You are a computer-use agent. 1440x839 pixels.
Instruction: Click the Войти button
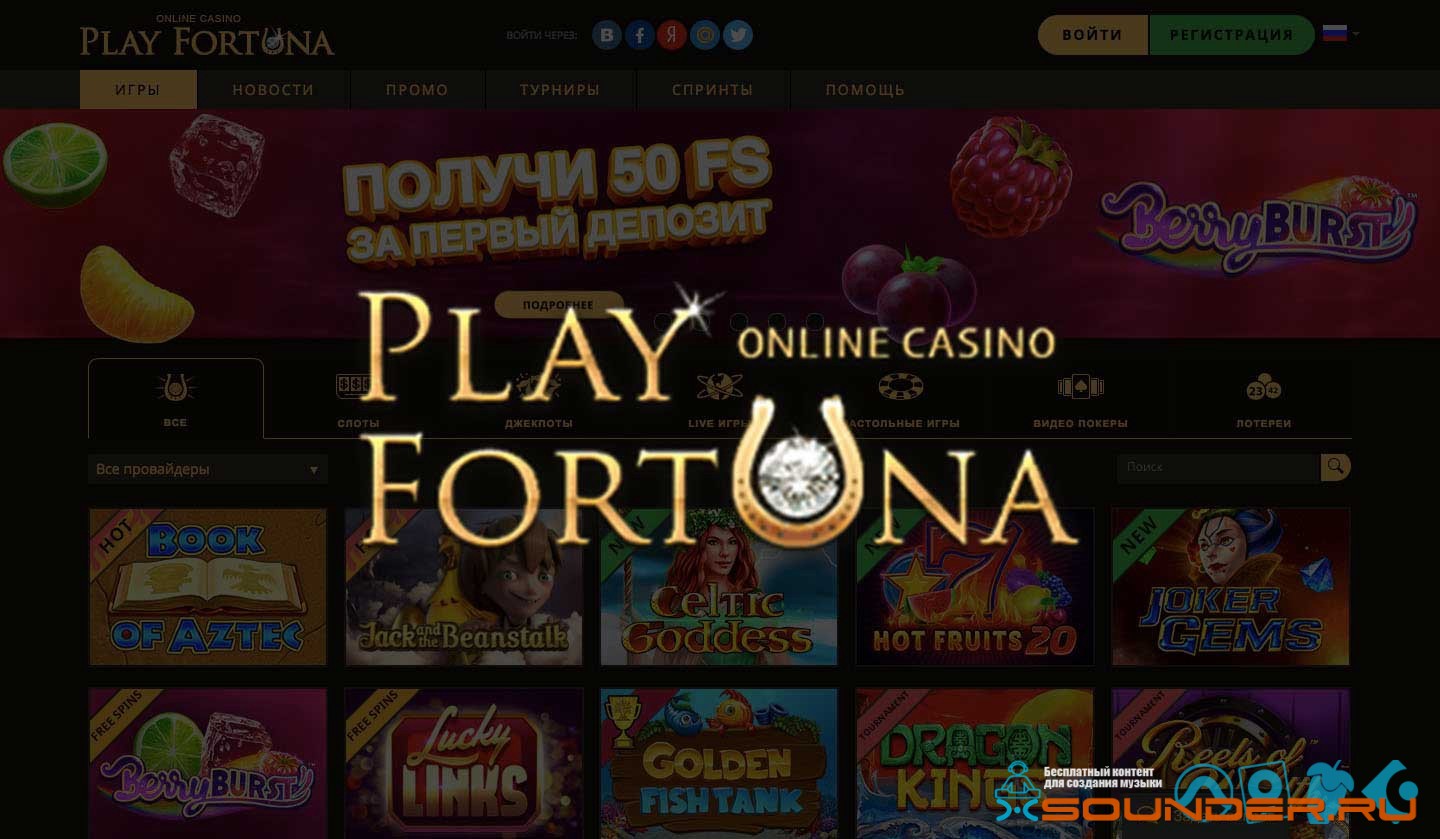tap(1092, 35)
